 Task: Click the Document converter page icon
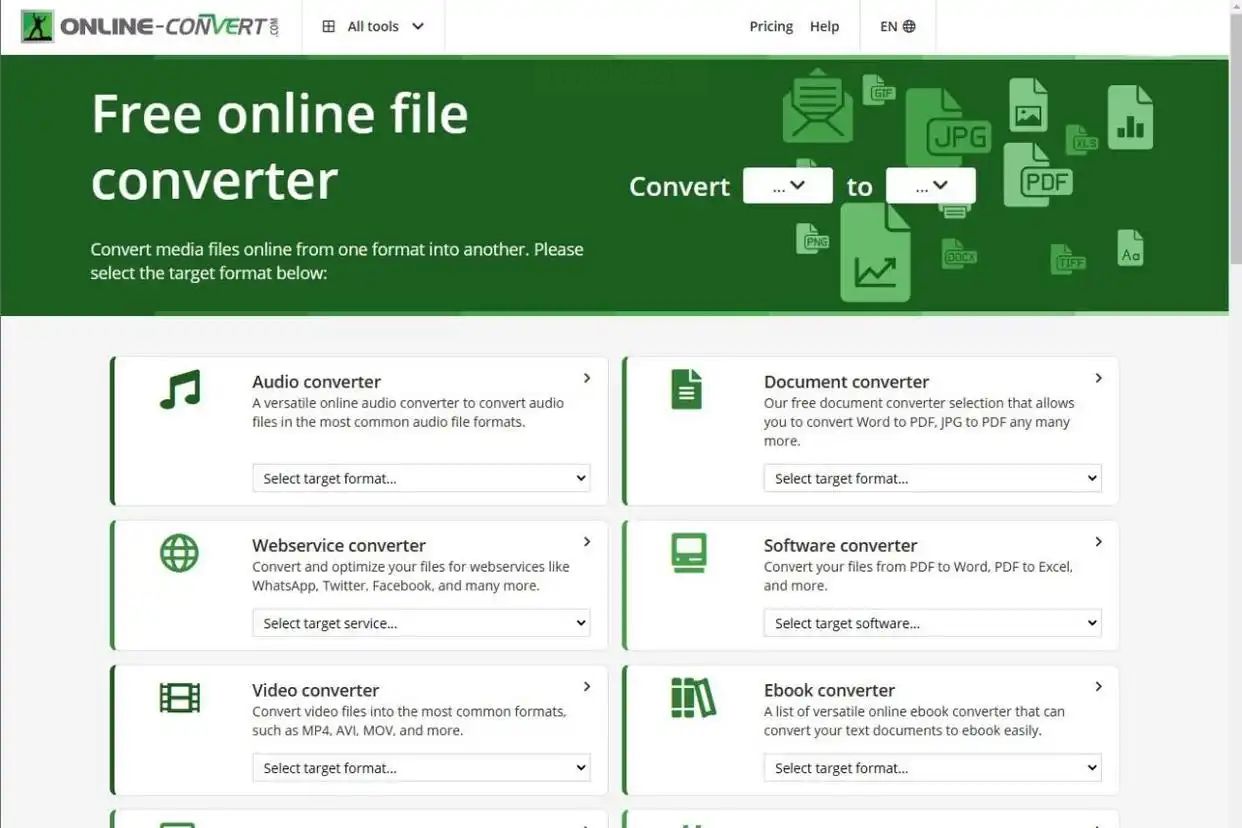(x=686, y=389)
